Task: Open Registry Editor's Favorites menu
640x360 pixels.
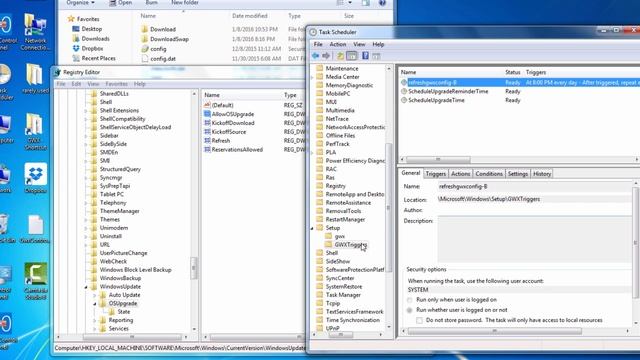Action: (x=116, y=84)
